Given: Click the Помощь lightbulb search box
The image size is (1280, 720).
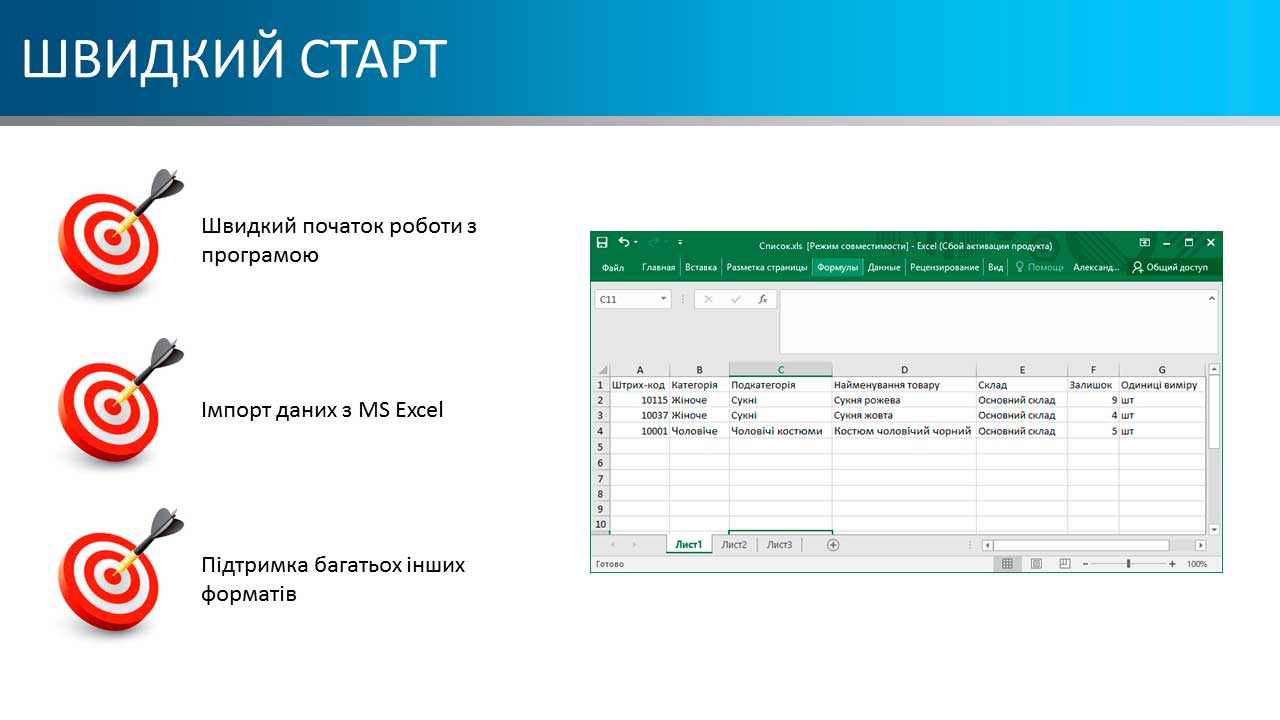Looking at the screenshot, I should (1040, 267).
